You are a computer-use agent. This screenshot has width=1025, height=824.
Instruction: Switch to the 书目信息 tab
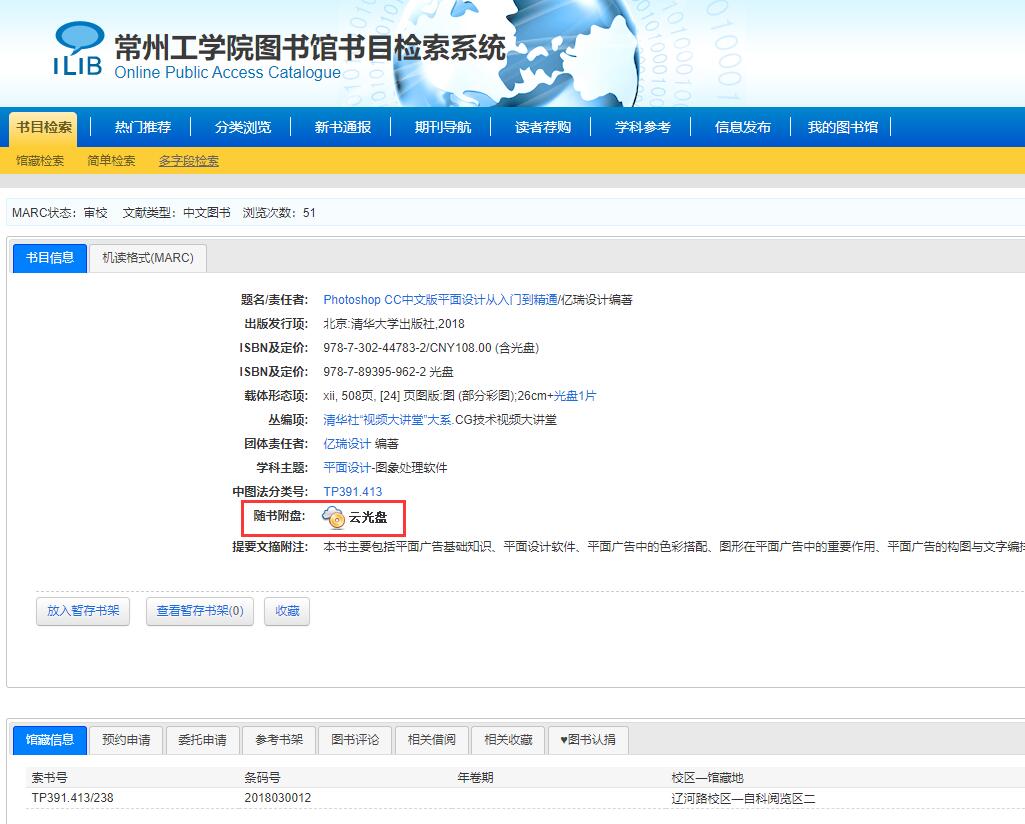coord(50,258)
